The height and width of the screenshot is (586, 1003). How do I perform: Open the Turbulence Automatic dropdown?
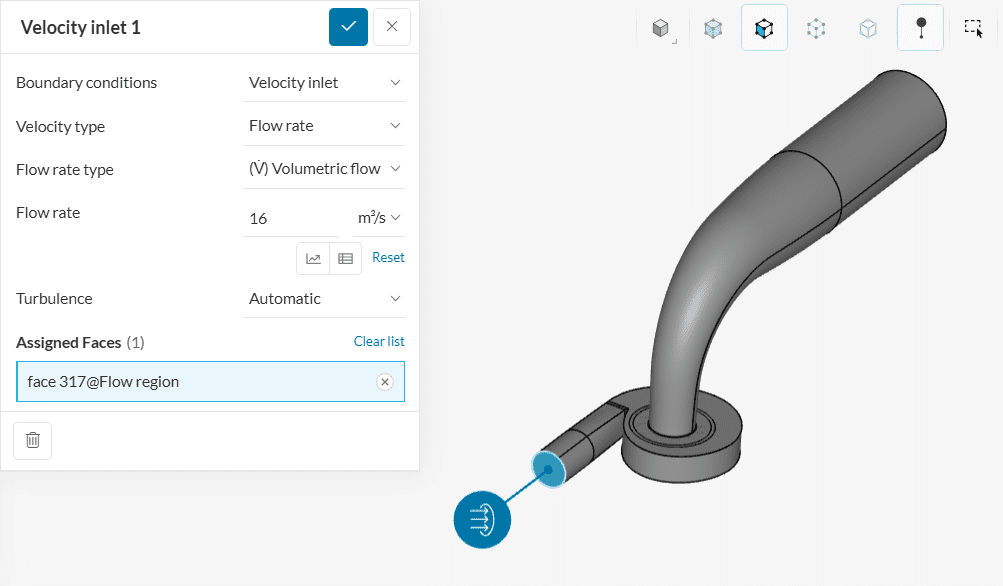click(325, 299)
